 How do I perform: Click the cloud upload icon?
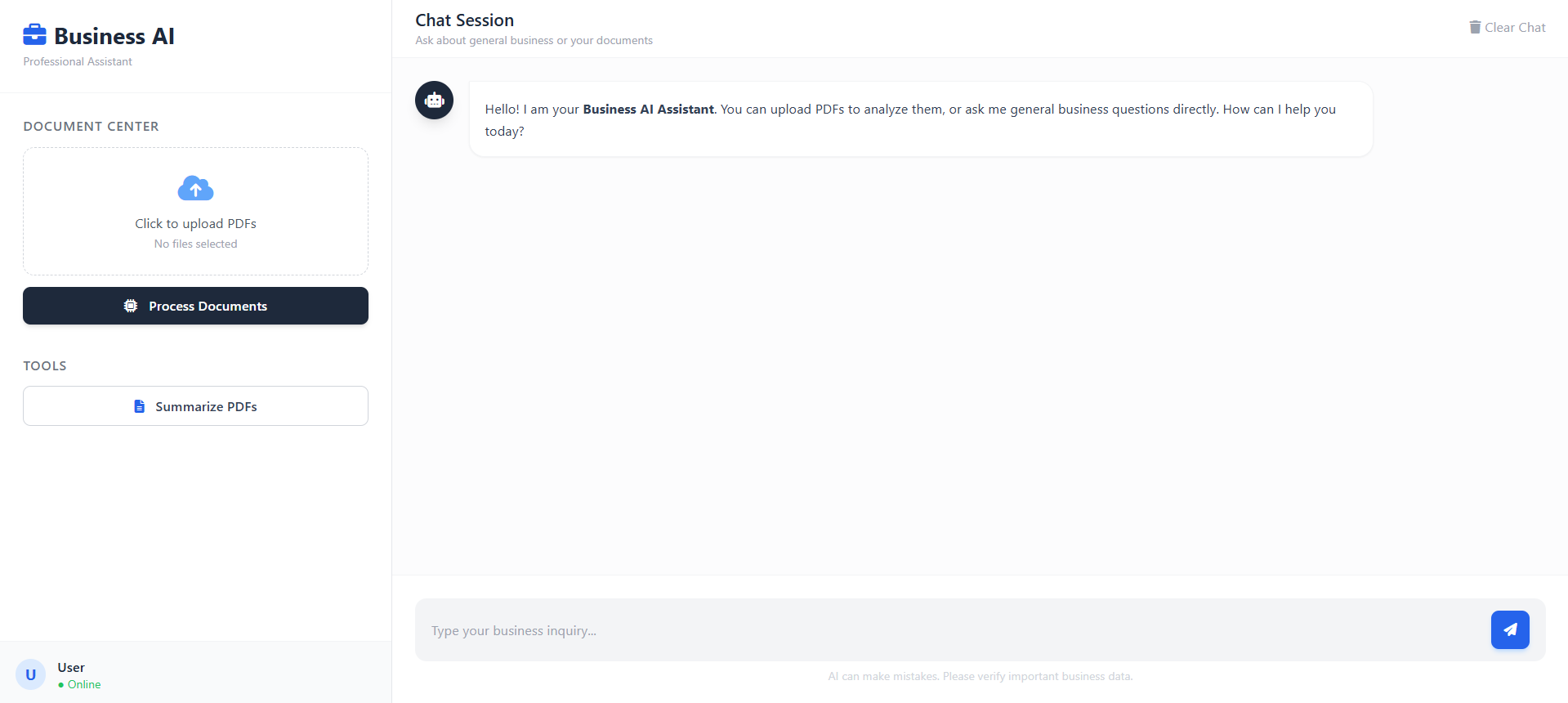pos(195,189)
